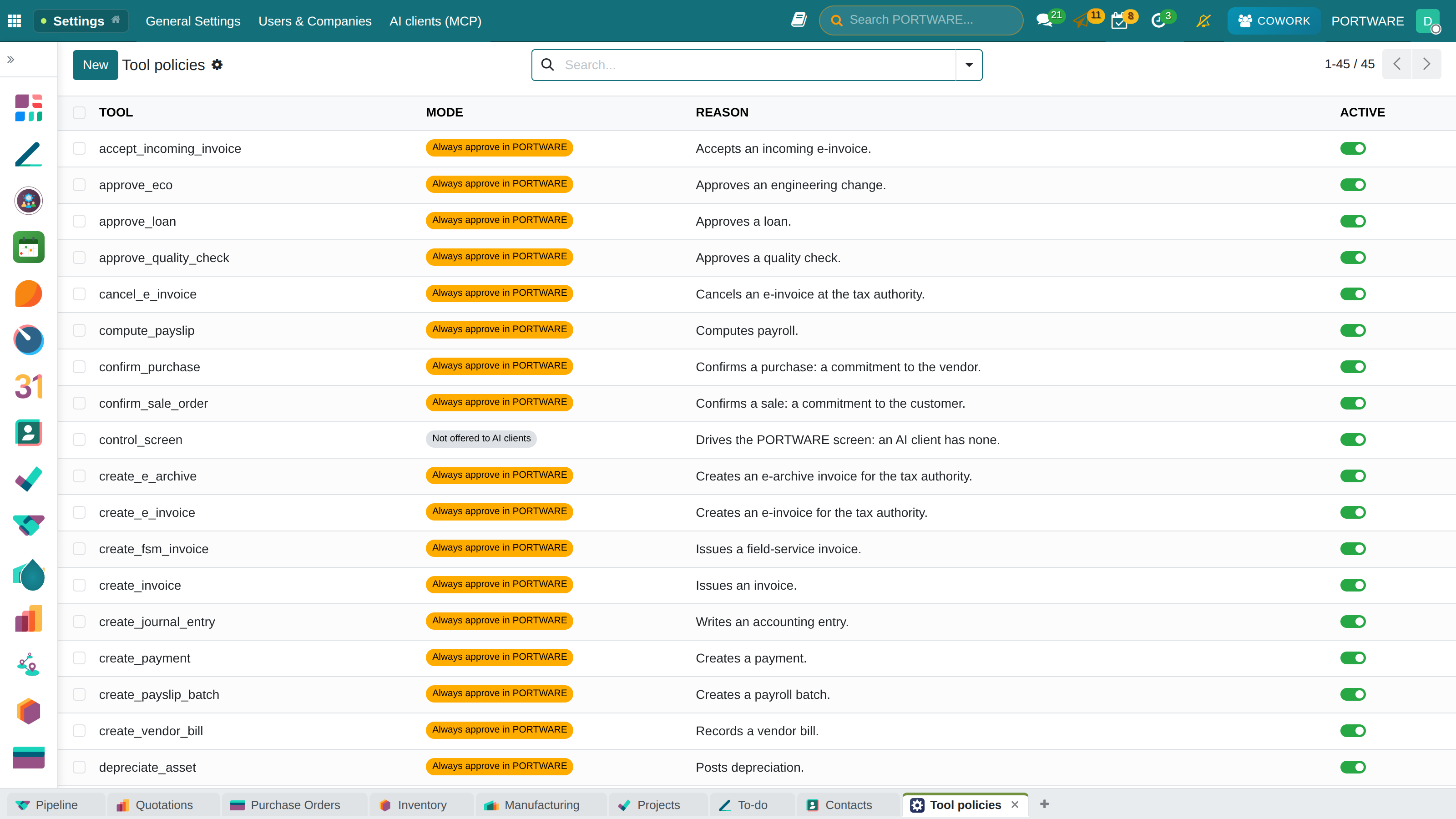Open the To-do pencil app in sidebar

click(28, 154)
